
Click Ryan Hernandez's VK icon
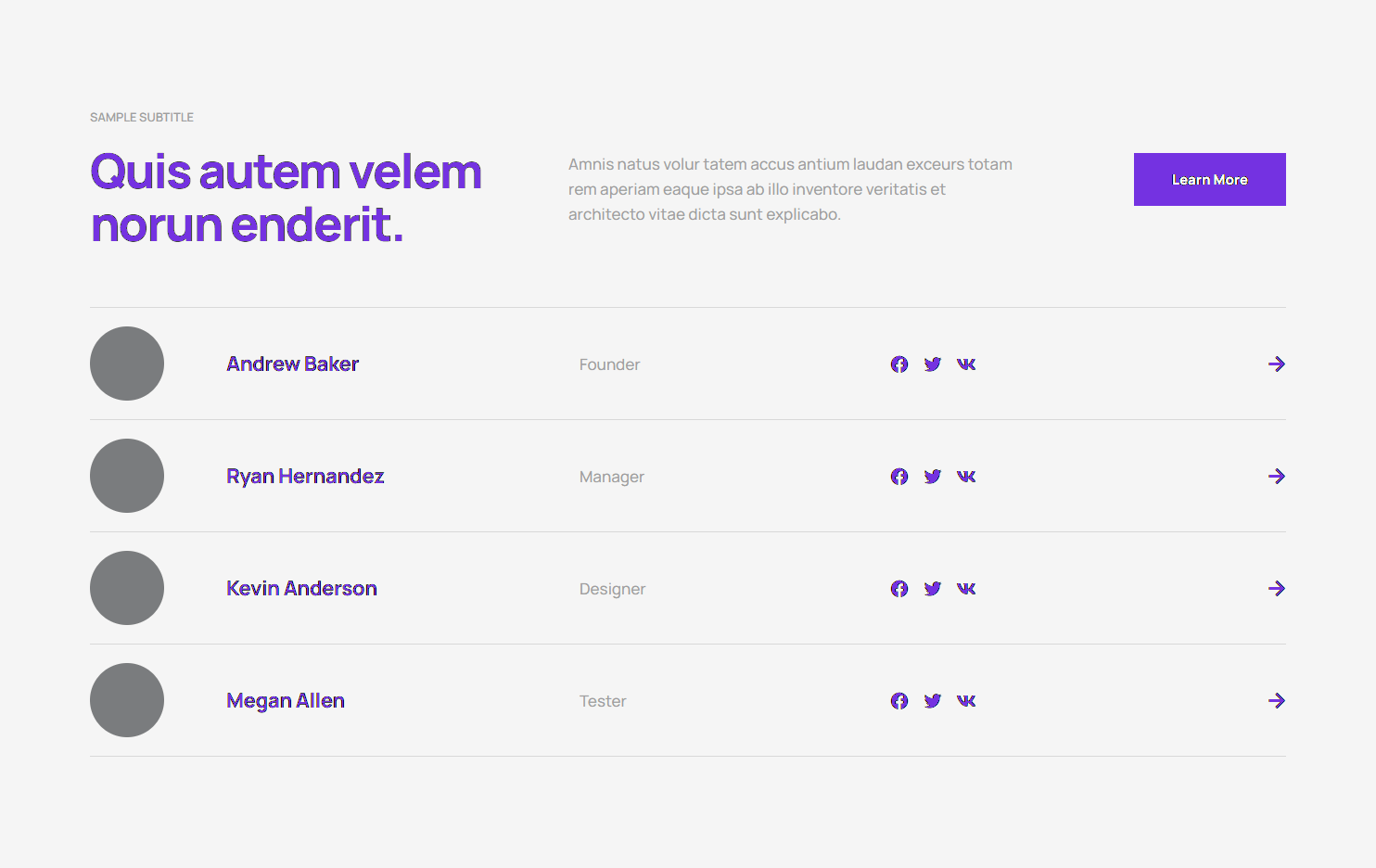click(966, 477)
